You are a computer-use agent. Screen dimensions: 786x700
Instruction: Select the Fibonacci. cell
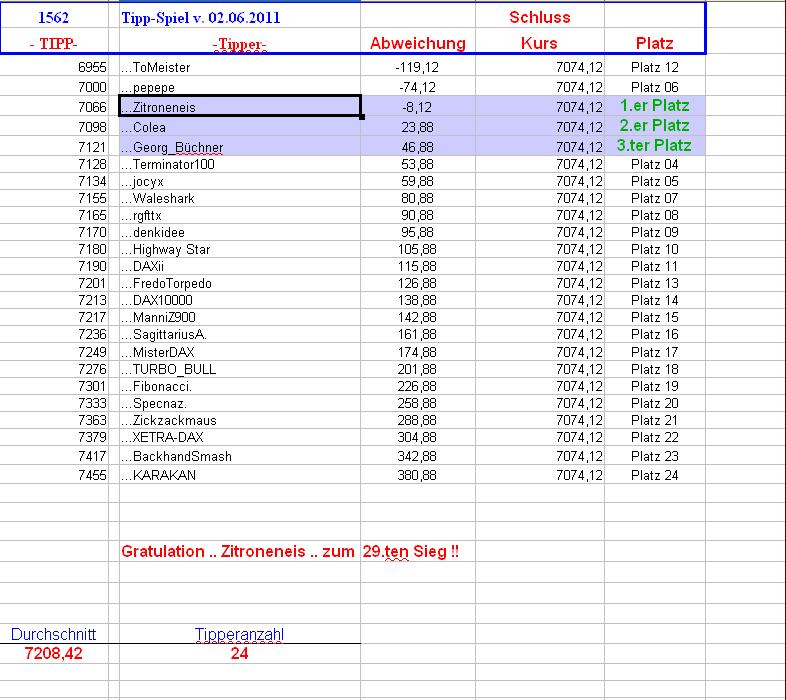point(240,387)
